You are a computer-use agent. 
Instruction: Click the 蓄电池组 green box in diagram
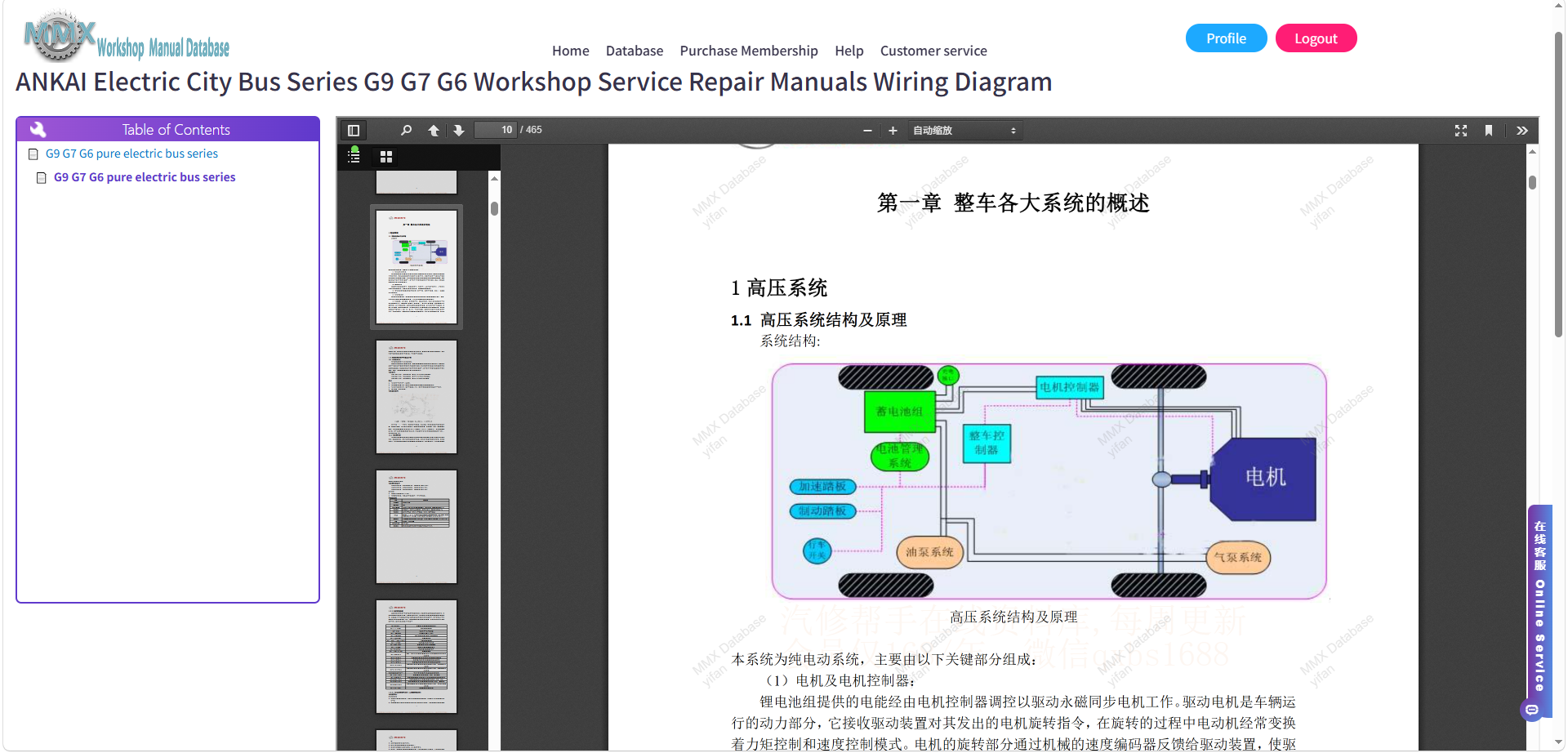click(x=899, y=412)
